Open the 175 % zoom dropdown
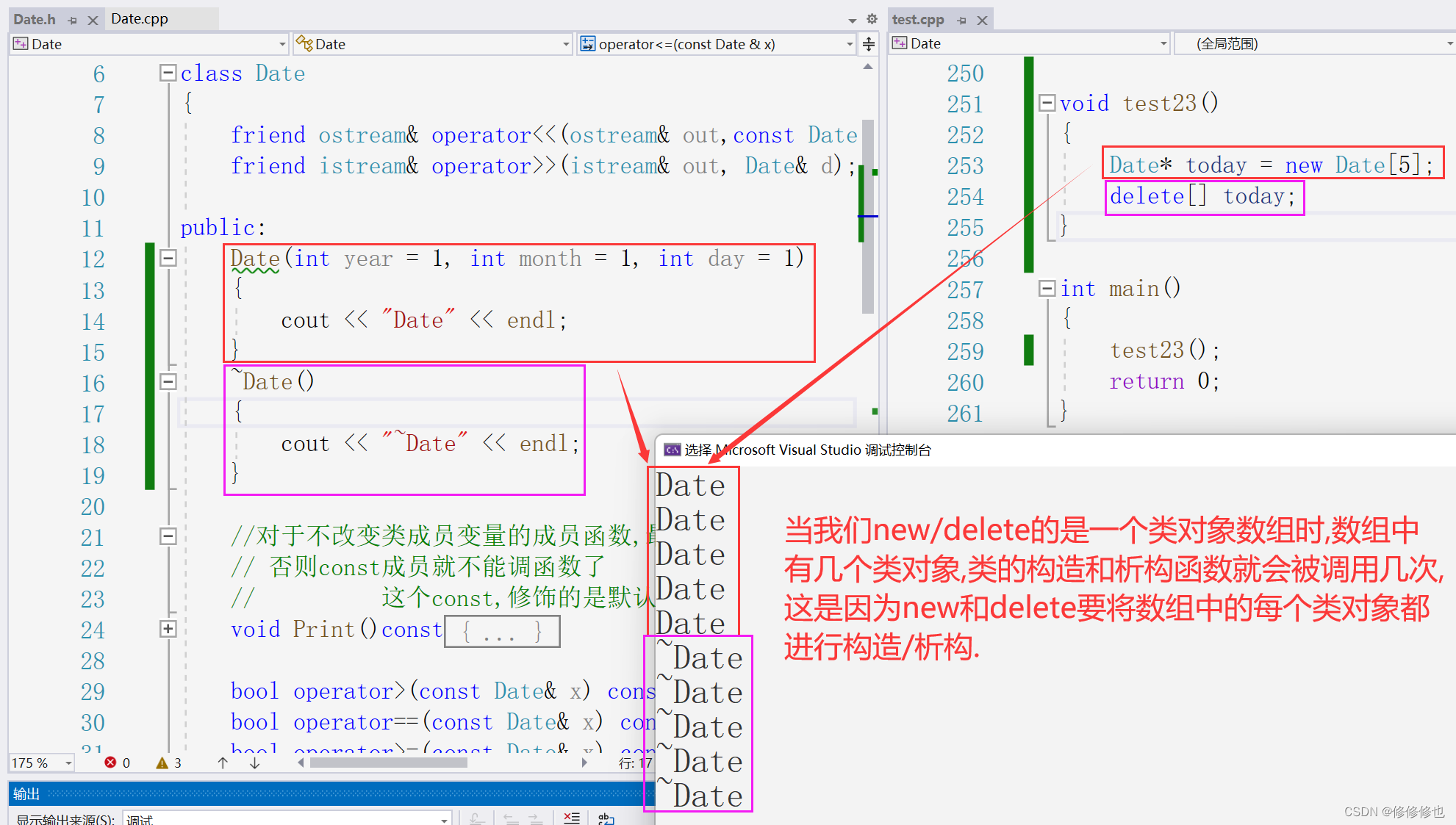This screenshot has height=825, width=1456. (68, 763)
